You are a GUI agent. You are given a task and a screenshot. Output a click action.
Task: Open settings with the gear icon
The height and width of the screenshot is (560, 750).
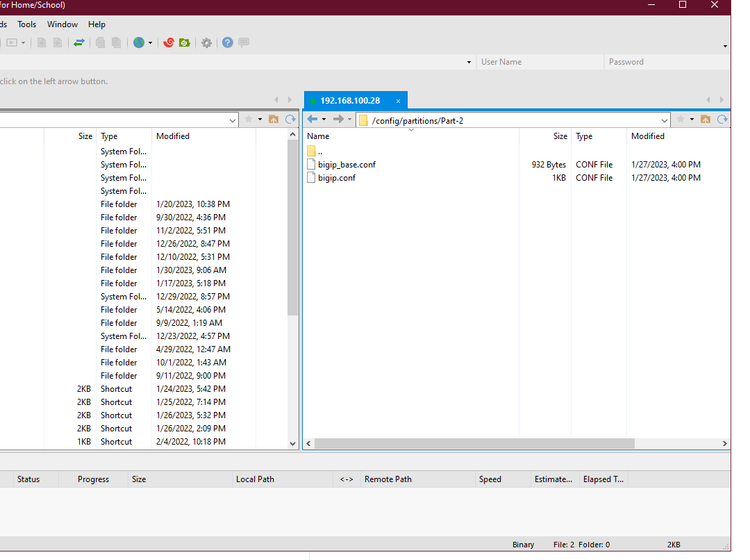(207, 43)
